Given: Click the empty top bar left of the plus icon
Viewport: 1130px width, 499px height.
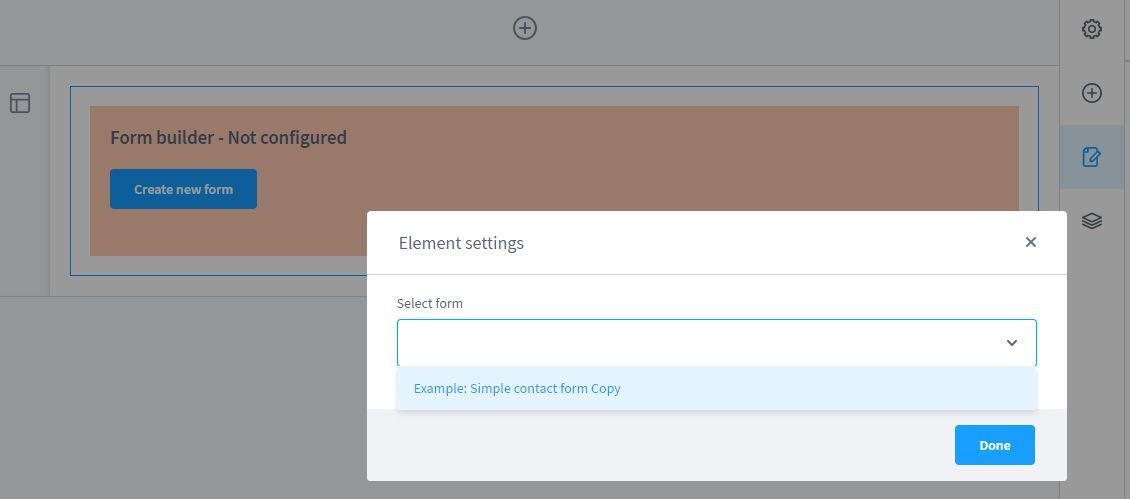Looking at the screenshot, I should [x=250, y=30].
